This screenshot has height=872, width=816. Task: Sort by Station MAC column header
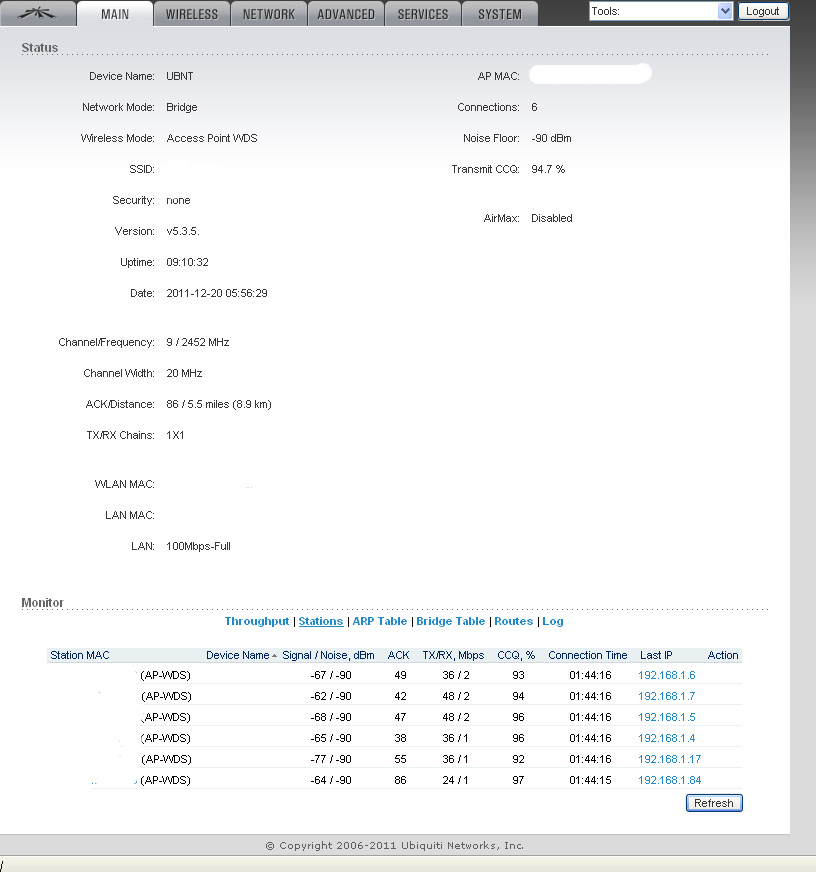[80, 655]
